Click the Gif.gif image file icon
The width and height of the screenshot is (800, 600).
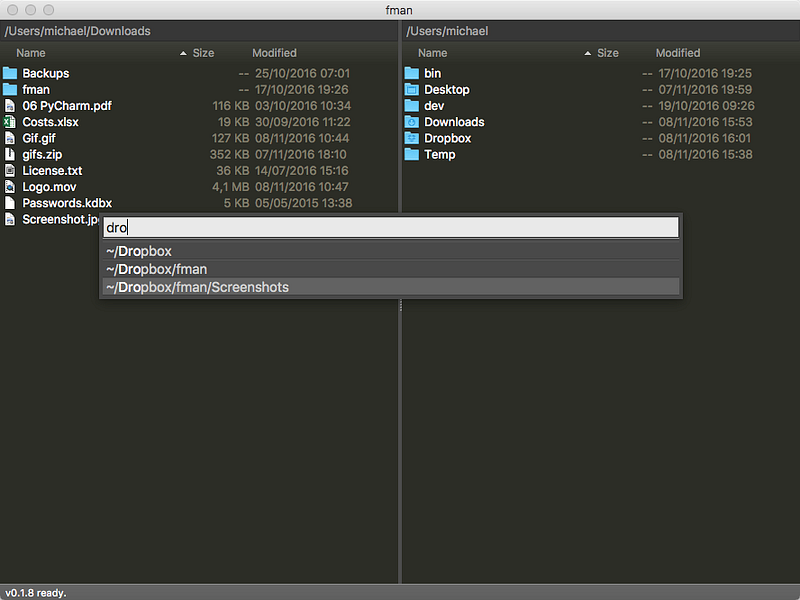click(x=10, y=138)
